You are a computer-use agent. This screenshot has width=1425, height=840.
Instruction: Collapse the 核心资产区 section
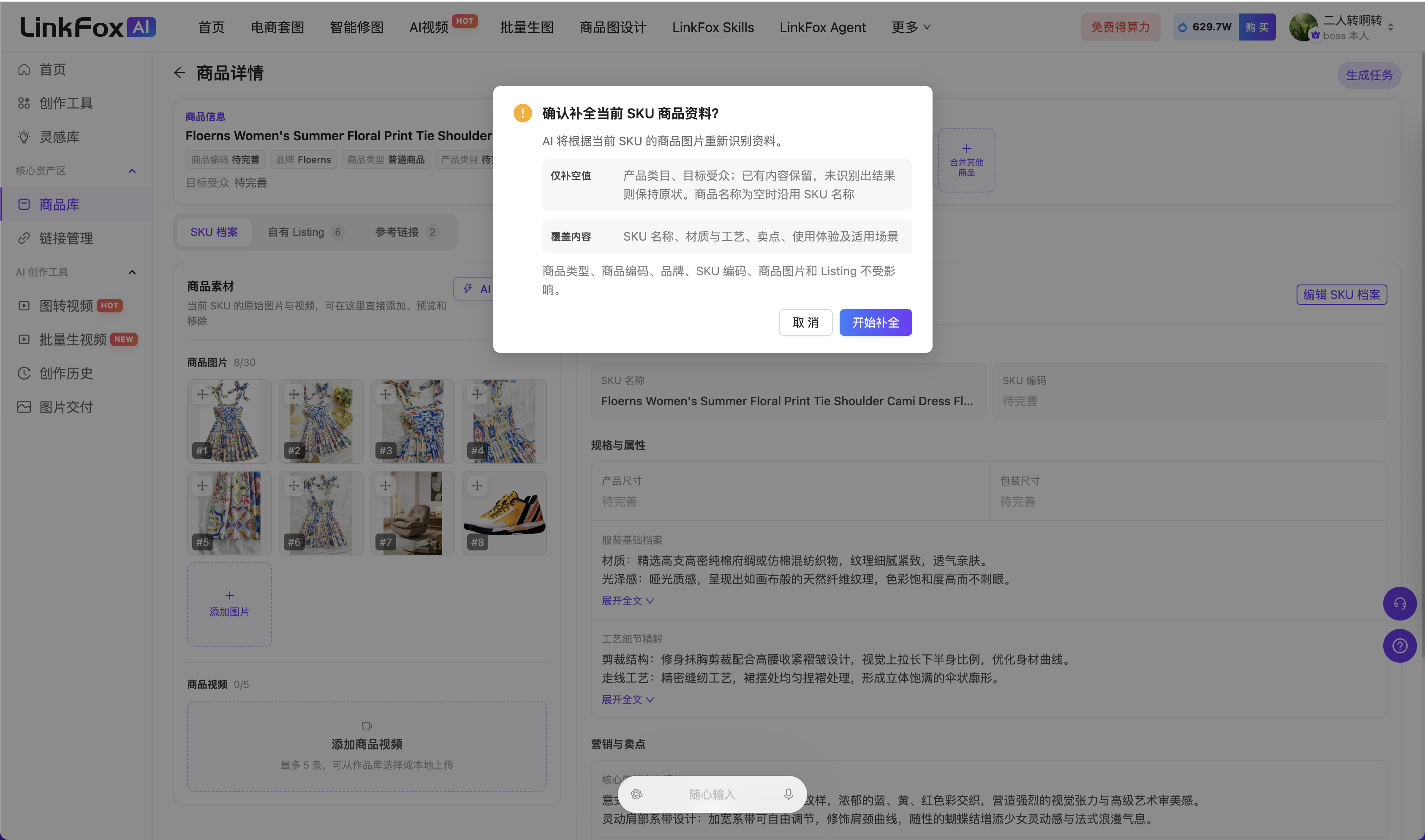(x=132, y=171)
